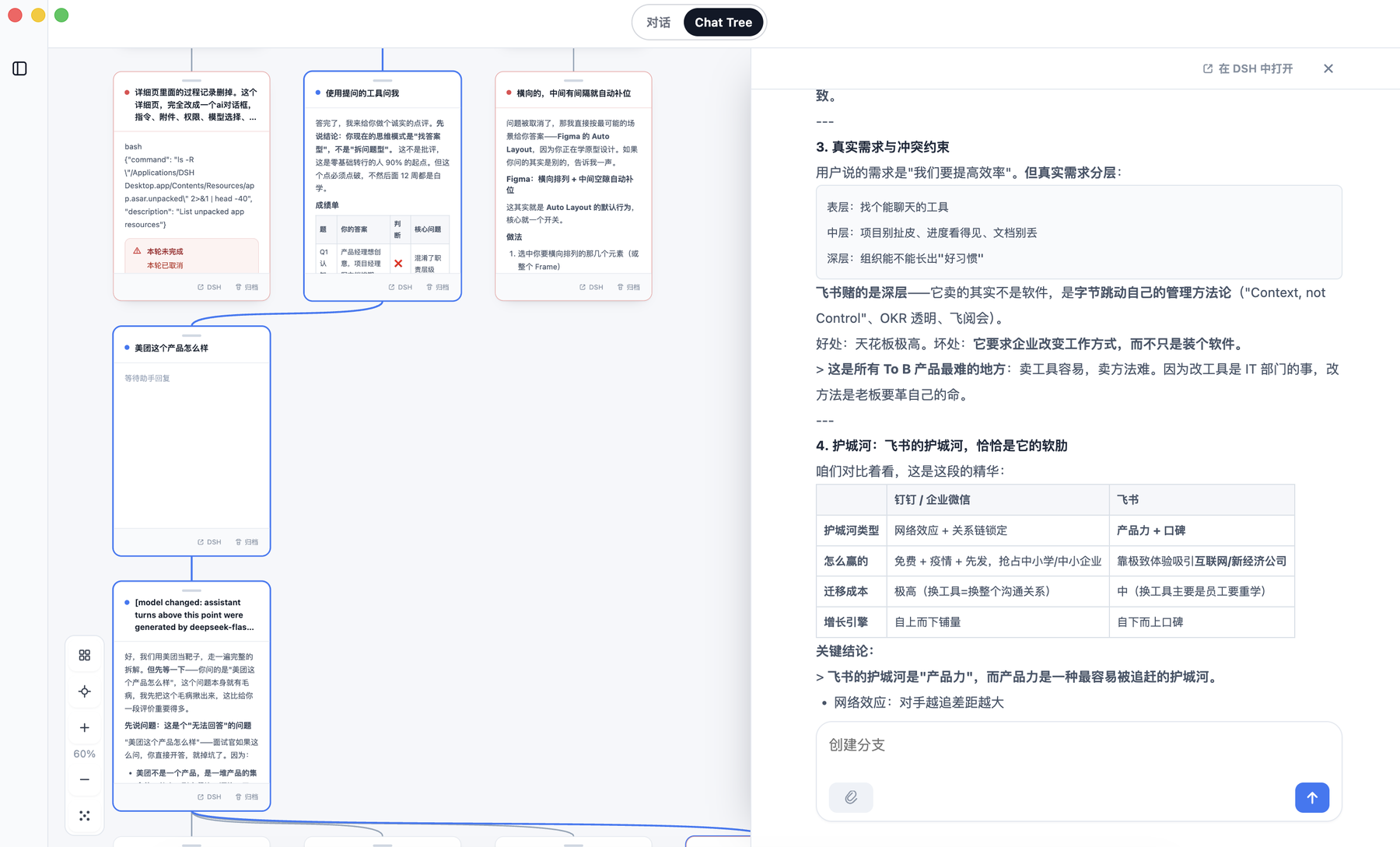
Task: Open DSH on the 详细页里面的过程记录删掉 card
Action: point(209,287)
